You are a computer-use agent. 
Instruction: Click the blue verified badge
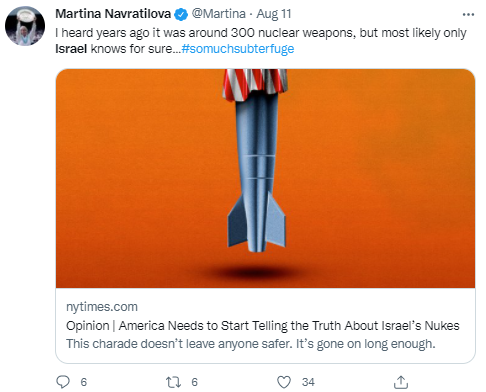[181, 14]
